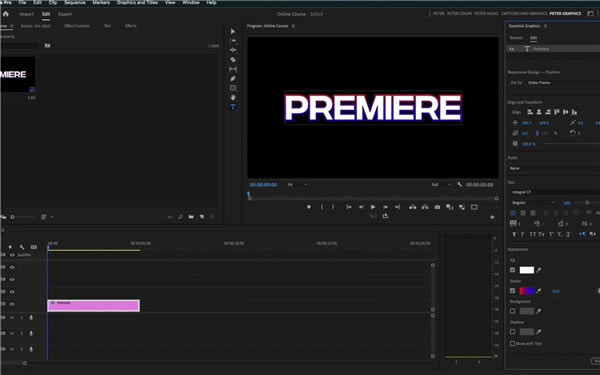Select the Ripple Edit tool
The image size is (600, 375).
[233, 50]
